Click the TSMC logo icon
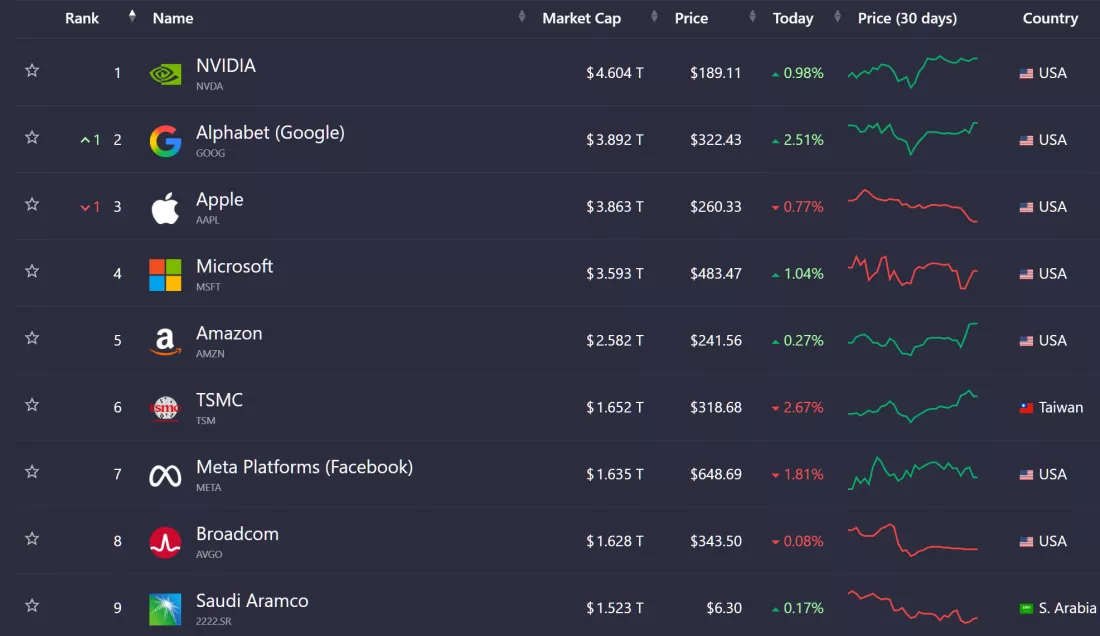This screenshot has height=636, width=1100. 165,408
